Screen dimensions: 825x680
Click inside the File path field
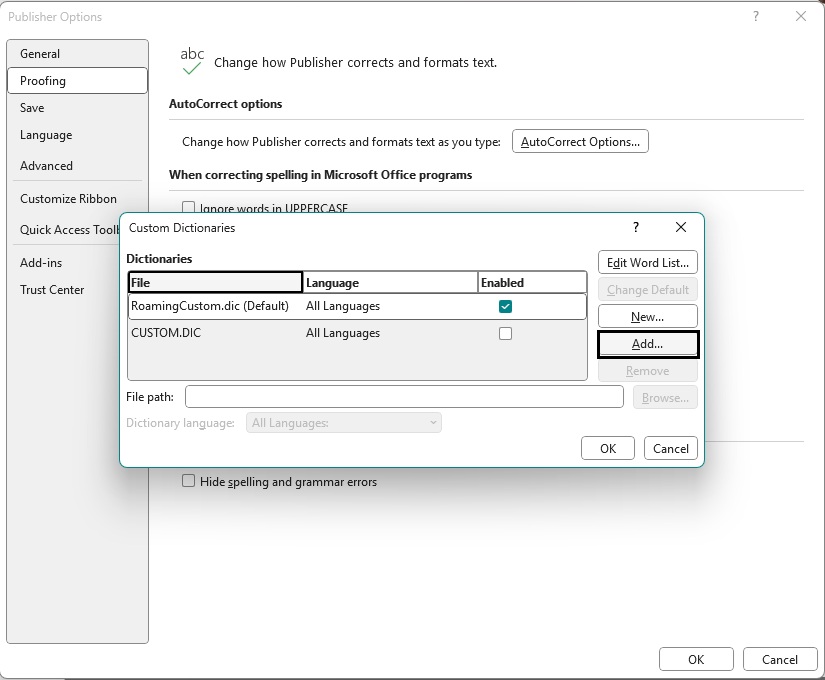tap(404, 397)
